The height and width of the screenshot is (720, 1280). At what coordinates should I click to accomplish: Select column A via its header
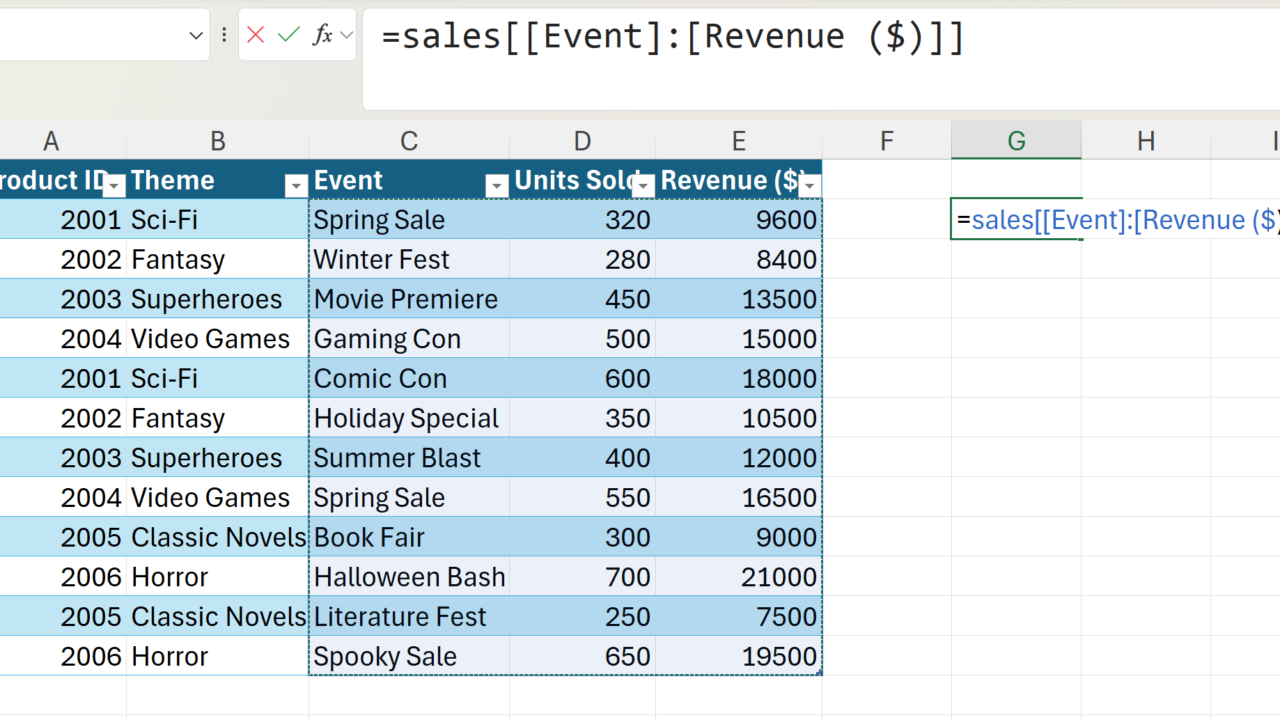tap(50, 141)
